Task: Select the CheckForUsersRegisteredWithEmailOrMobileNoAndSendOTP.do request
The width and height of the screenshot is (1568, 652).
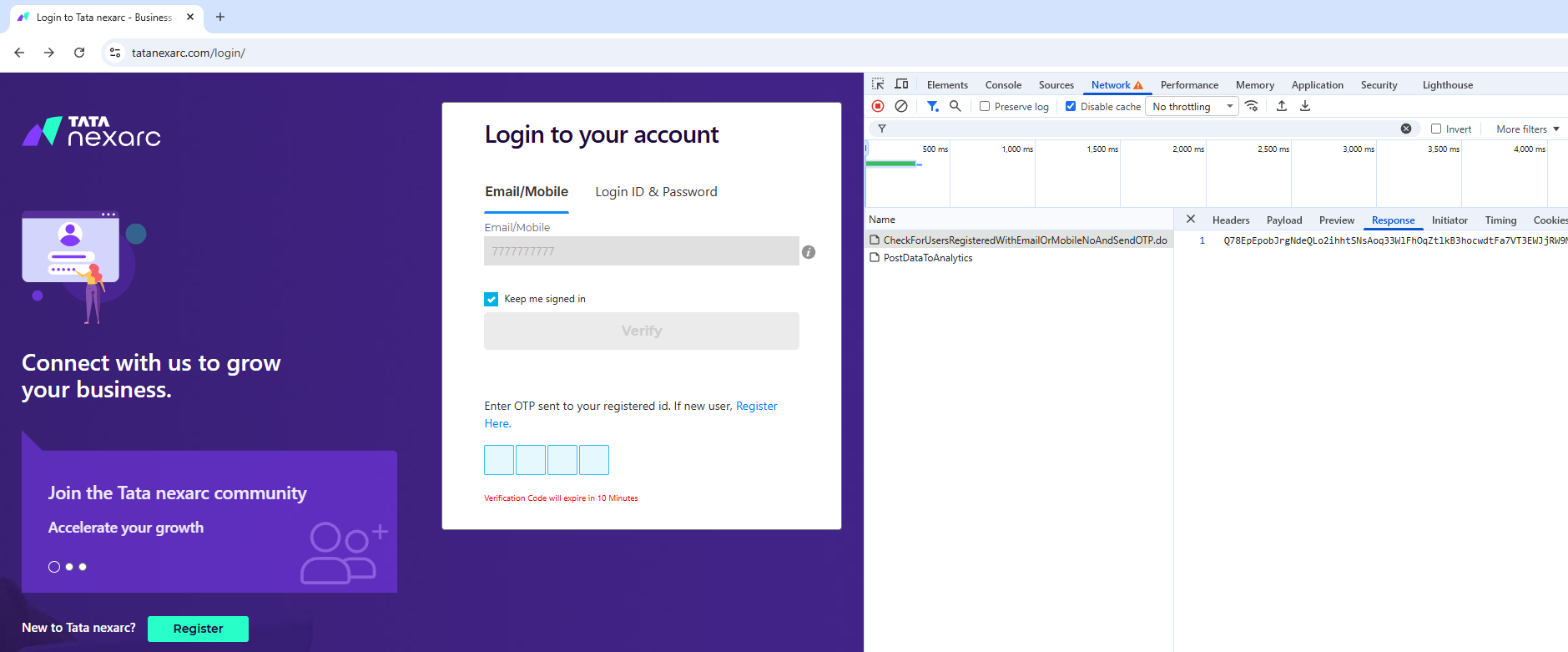Action: coord(1019,240)
